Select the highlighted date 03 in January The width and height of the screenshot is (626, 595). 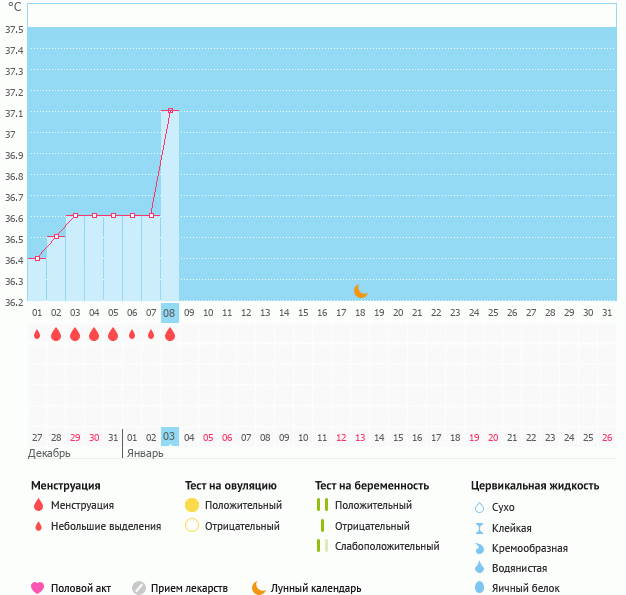pyautogui.click(x=170, y=437)
